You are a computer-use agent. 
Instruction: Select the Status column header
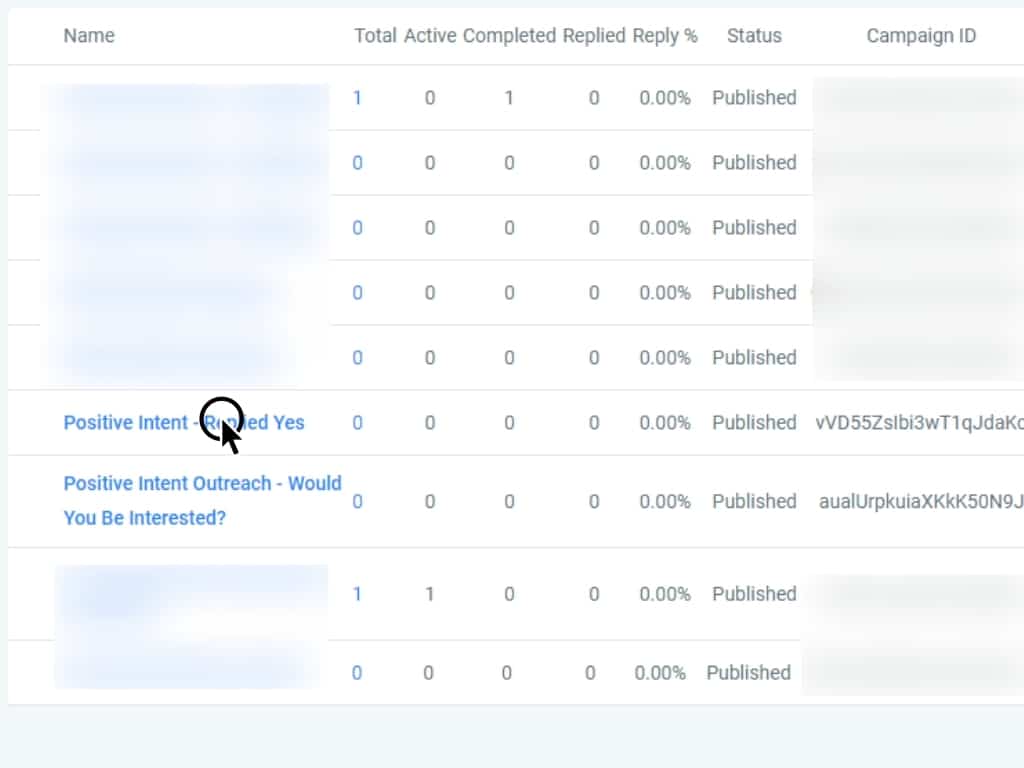coord(754,36)
